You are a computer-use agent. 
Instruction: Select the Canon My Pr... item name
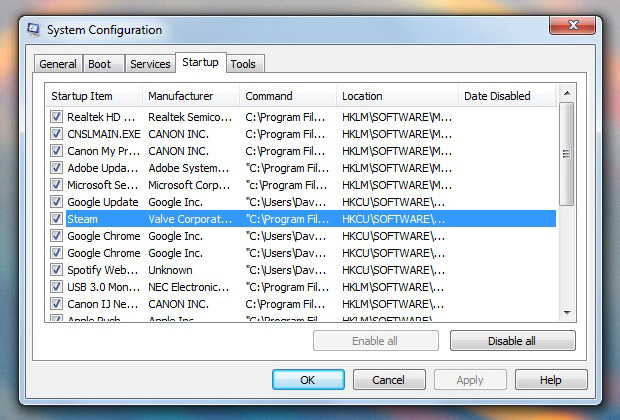[104, 151]
